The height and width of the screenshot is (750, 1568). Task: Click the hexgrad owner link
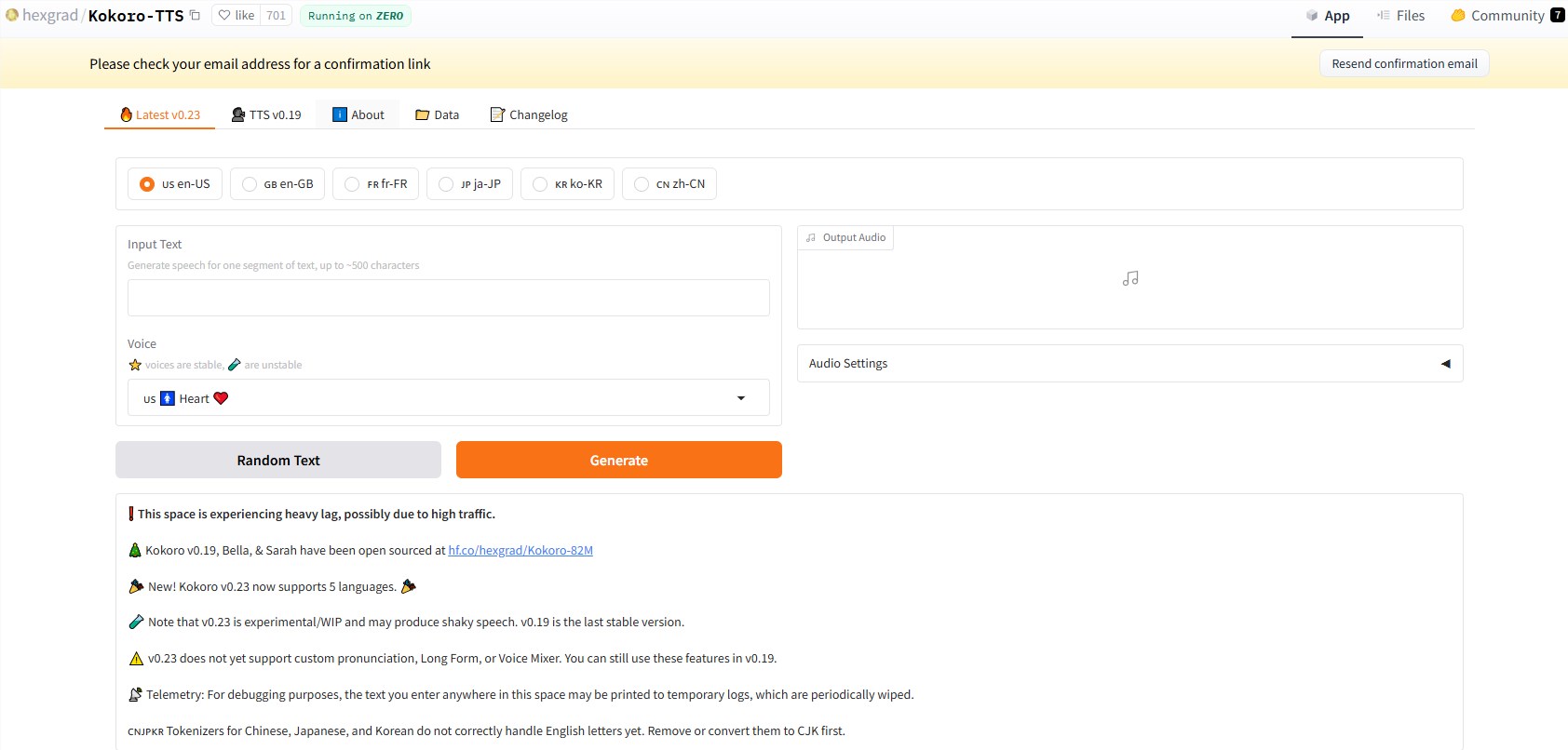[x=50, y=15]
